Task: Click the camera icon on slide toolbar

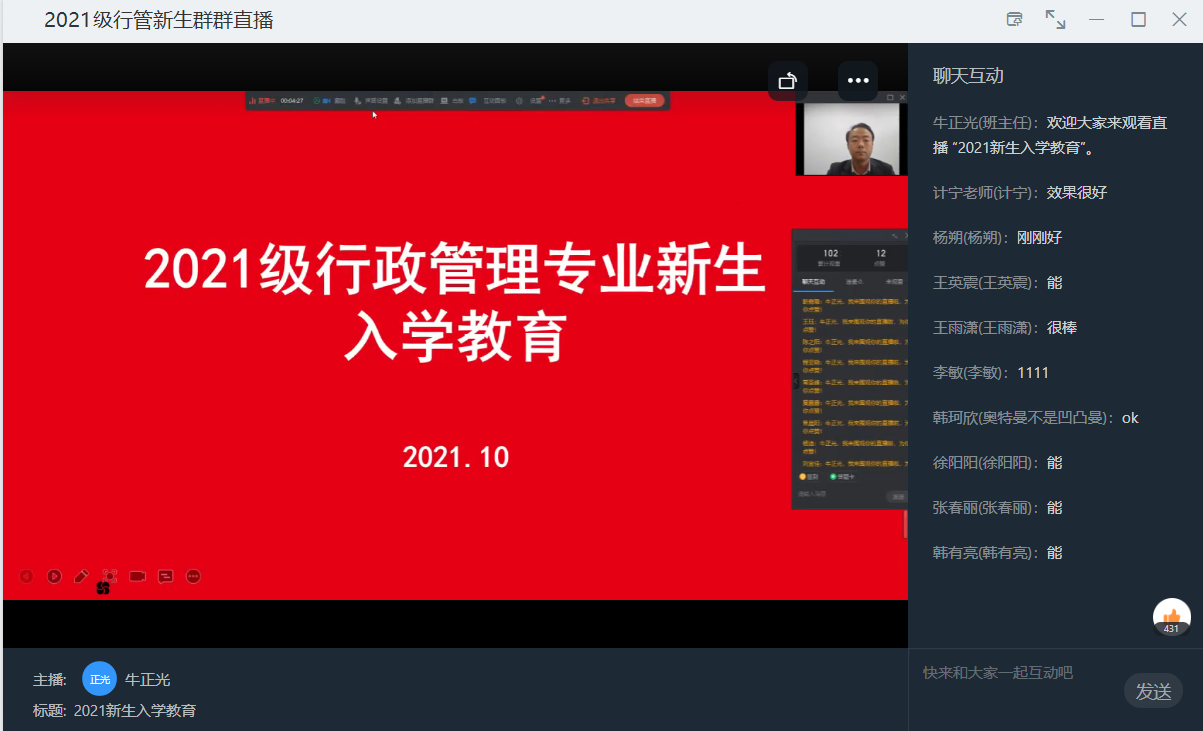Action: [138, 576]
